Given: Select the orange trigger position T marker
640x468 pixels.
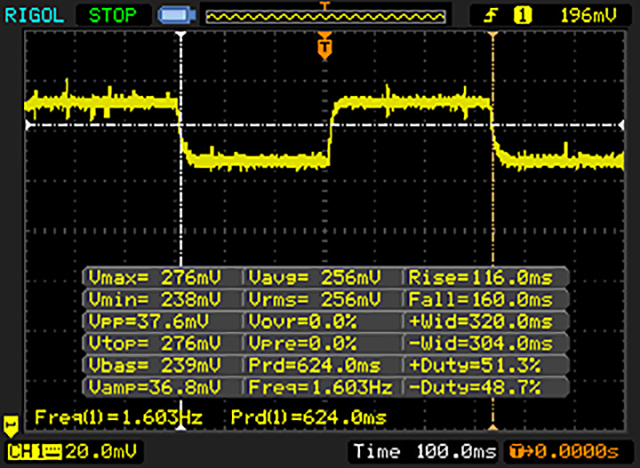Looking at the screenshot, I should tap(324, 46).
